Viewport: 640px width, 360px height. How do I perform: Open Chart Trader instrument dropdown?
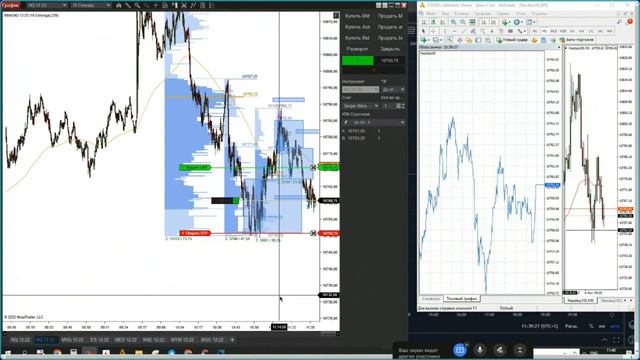pos(361,89)
